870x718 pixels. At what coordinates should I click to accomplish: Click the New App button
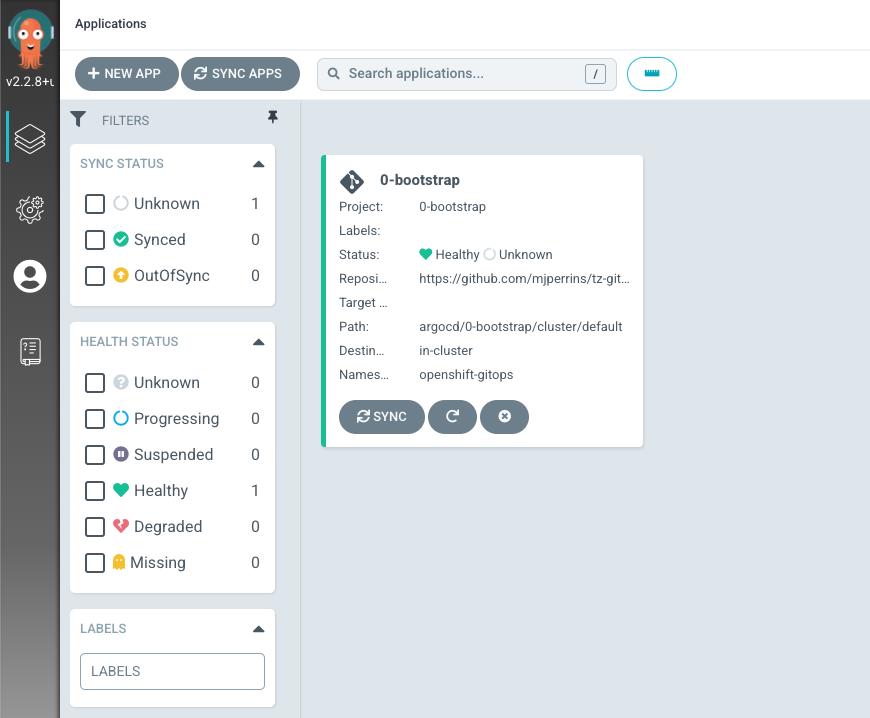pyautogui.click(x=127, y=74)
